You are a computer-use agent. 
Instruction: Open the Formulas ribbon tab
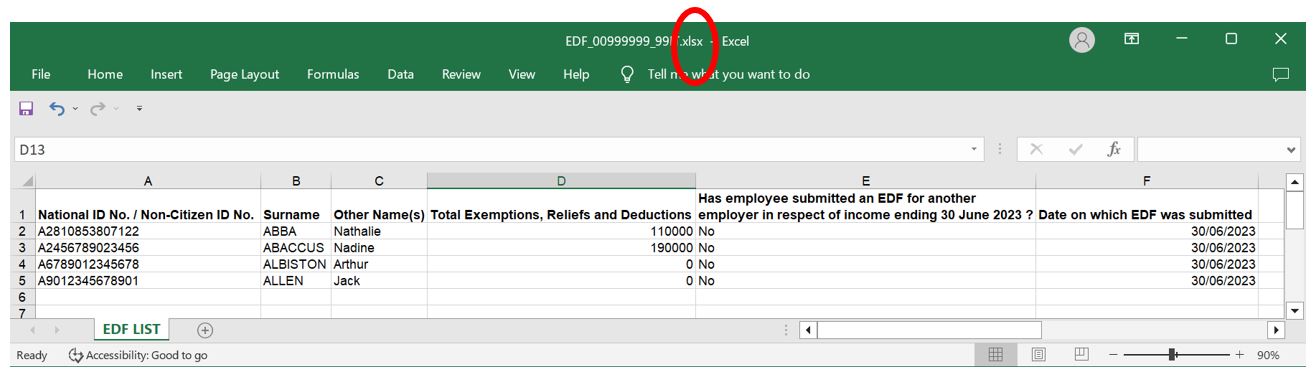pyautogui.click(x=333, y=74)
